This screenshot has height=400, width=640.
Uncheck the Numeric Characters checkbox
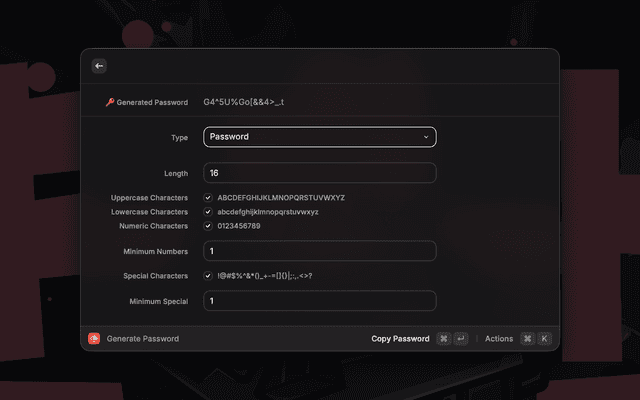coord(208,226)
